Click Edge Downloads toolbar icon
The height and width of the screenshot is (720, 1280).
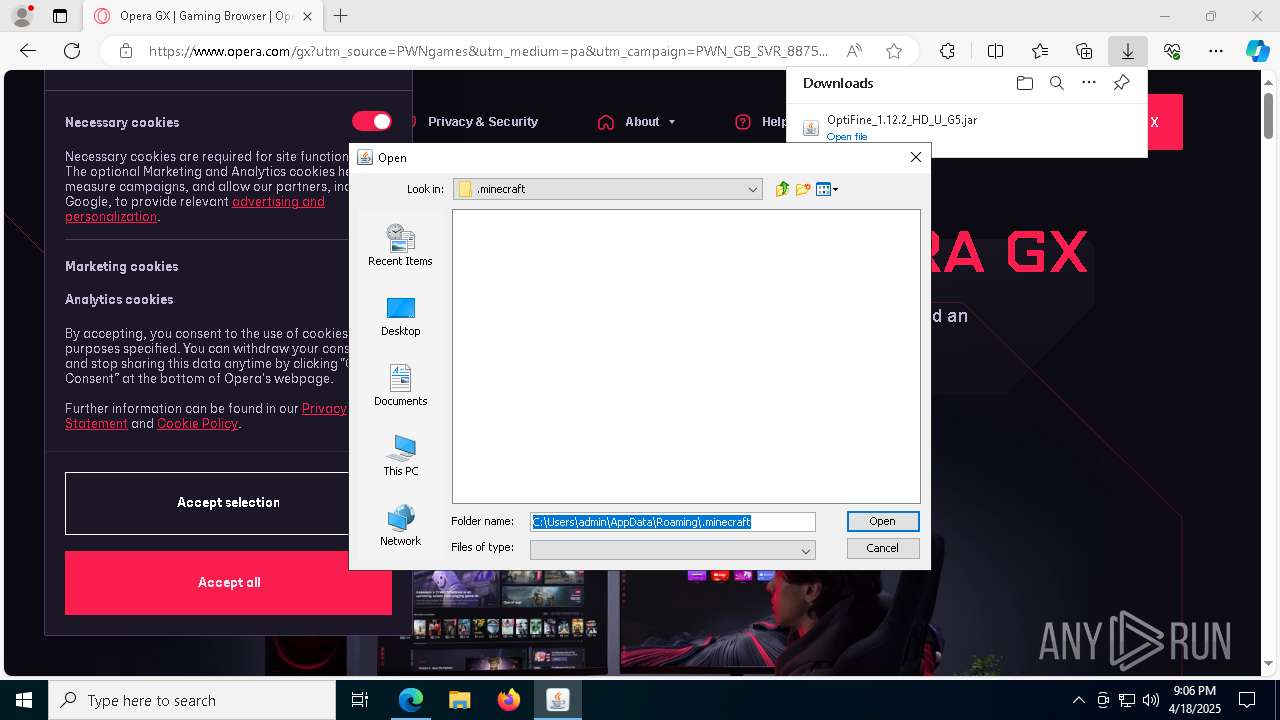point(1127,51)
